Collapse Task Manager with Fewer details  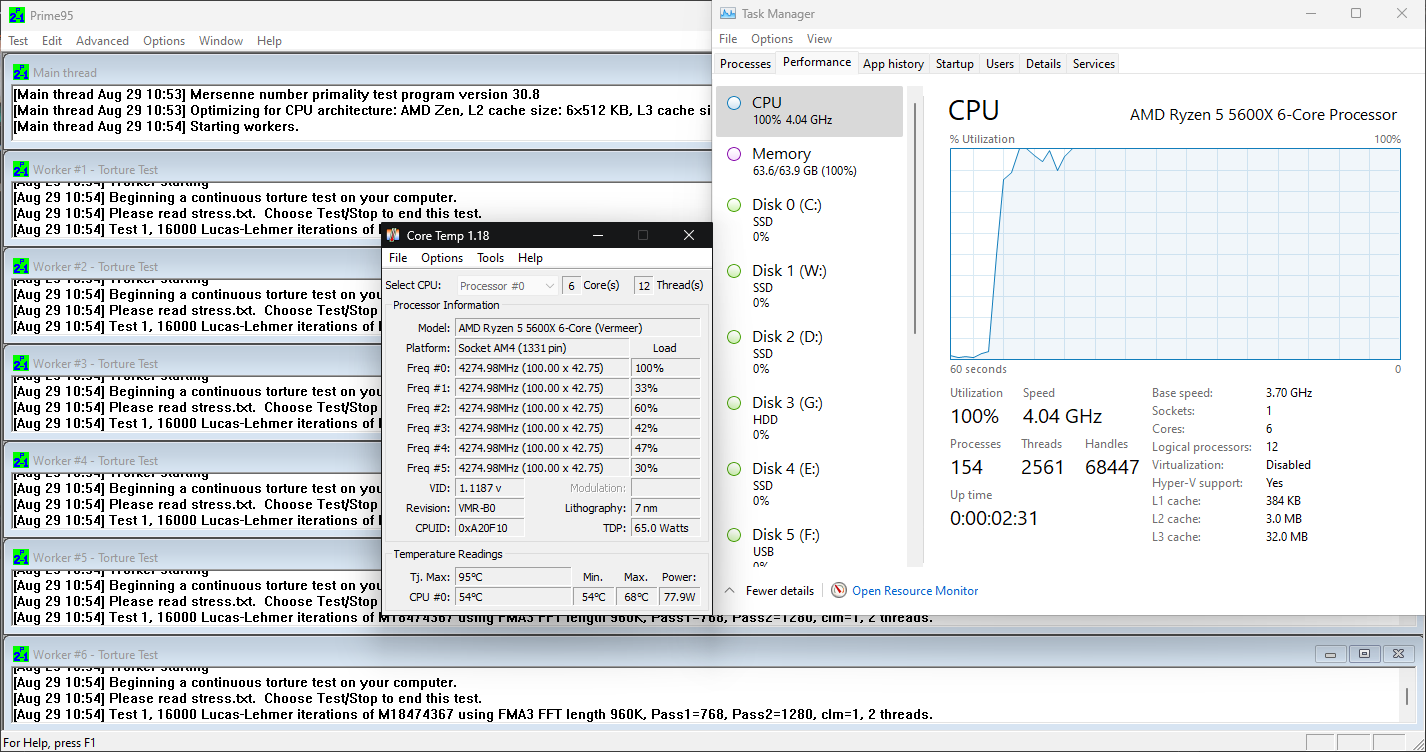pos(769,590)
